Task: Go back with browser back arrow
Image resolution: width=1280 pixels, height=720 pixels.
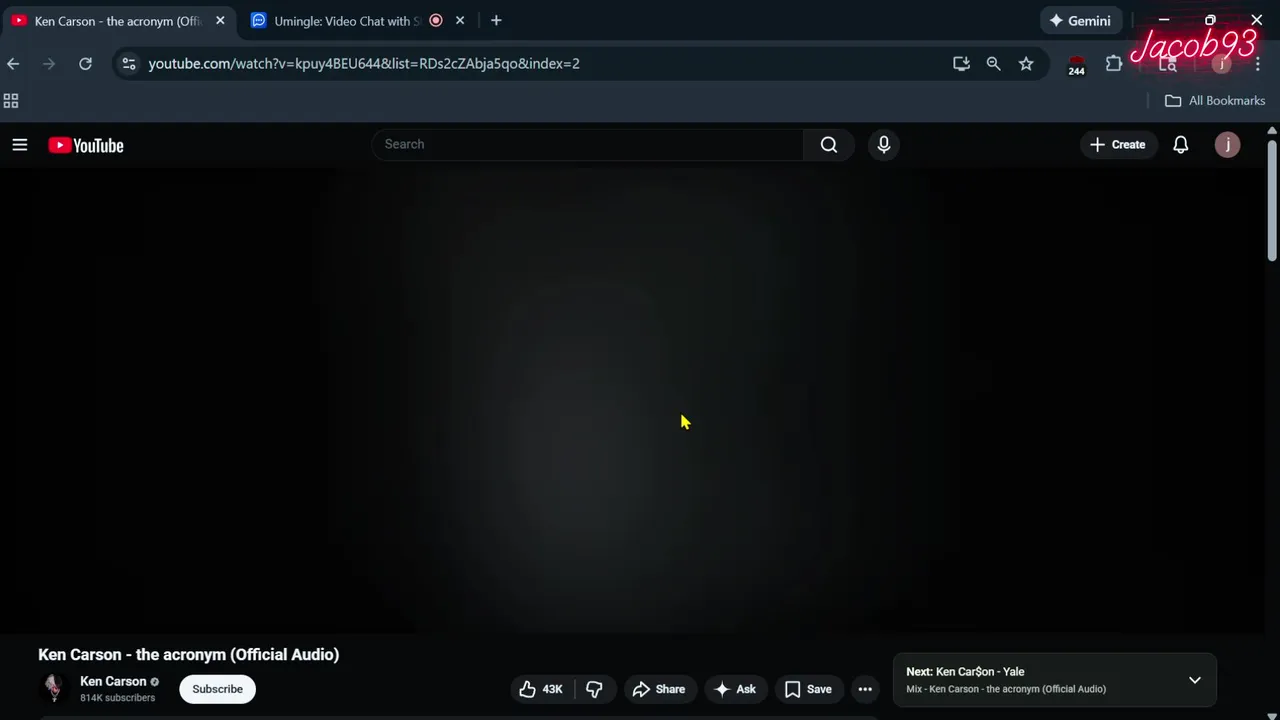Action: (13, 64)
